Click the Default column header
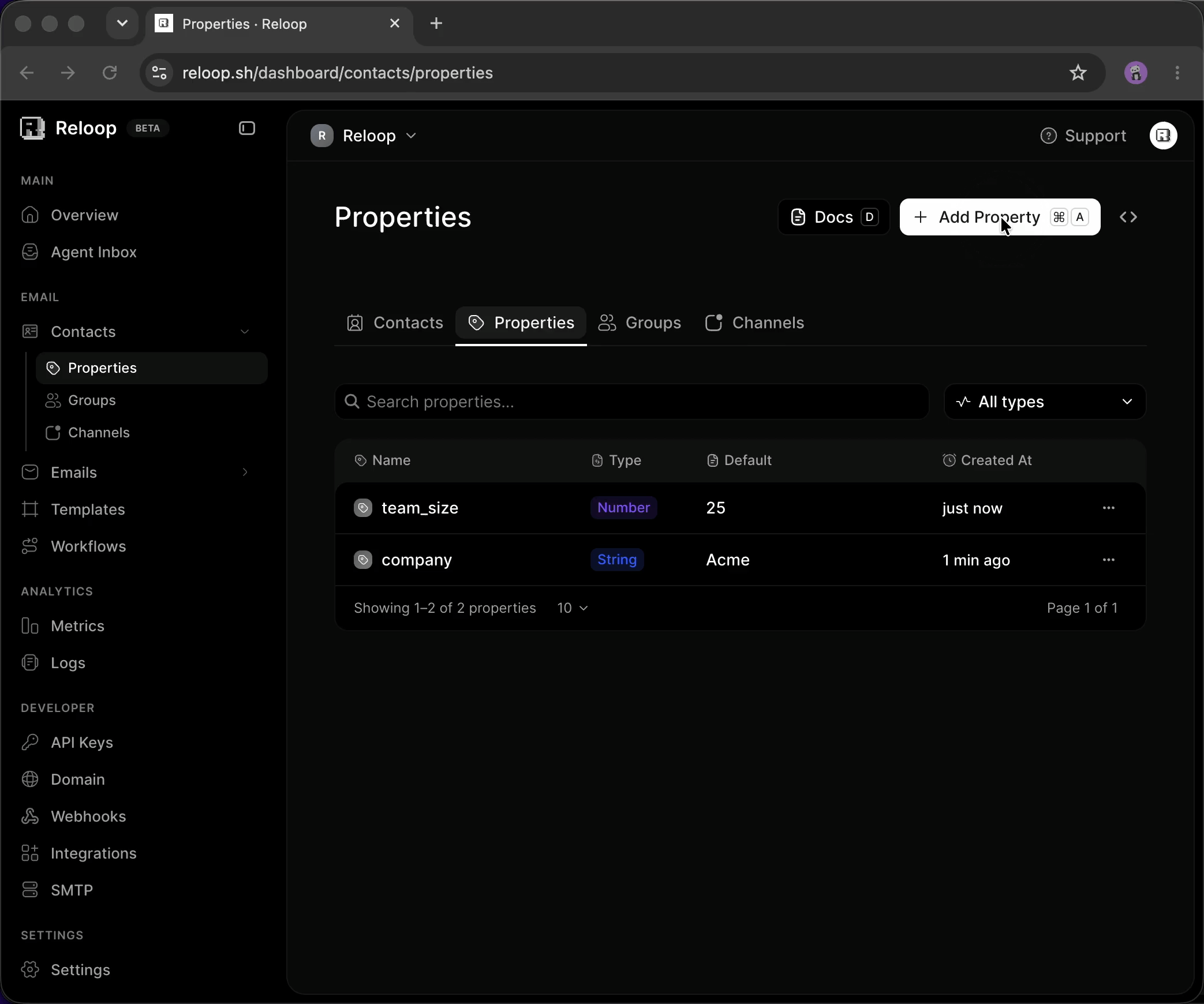 (x=739, y=460)
